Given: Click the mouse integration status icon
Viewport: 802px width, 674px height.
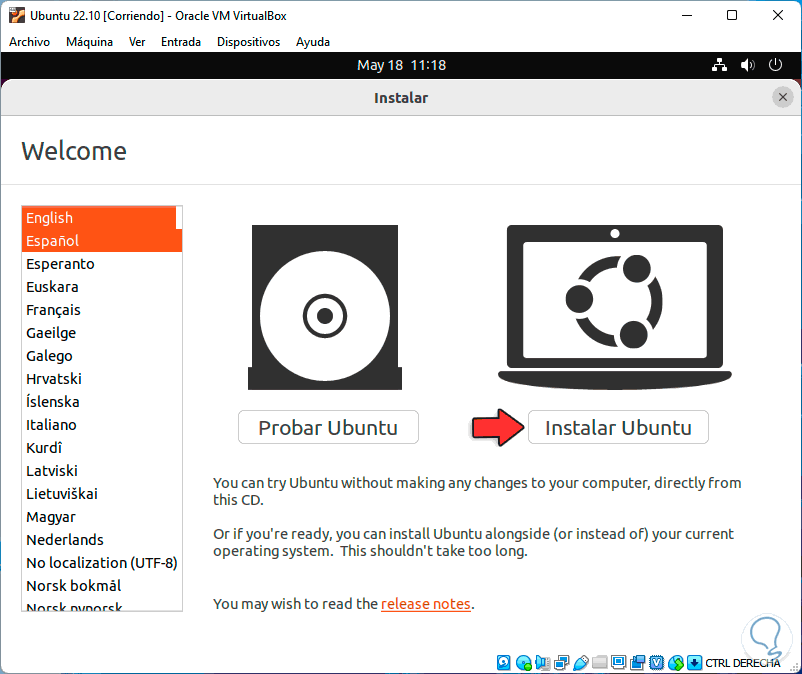Looking at the screenshot, I should coord(676,663).
